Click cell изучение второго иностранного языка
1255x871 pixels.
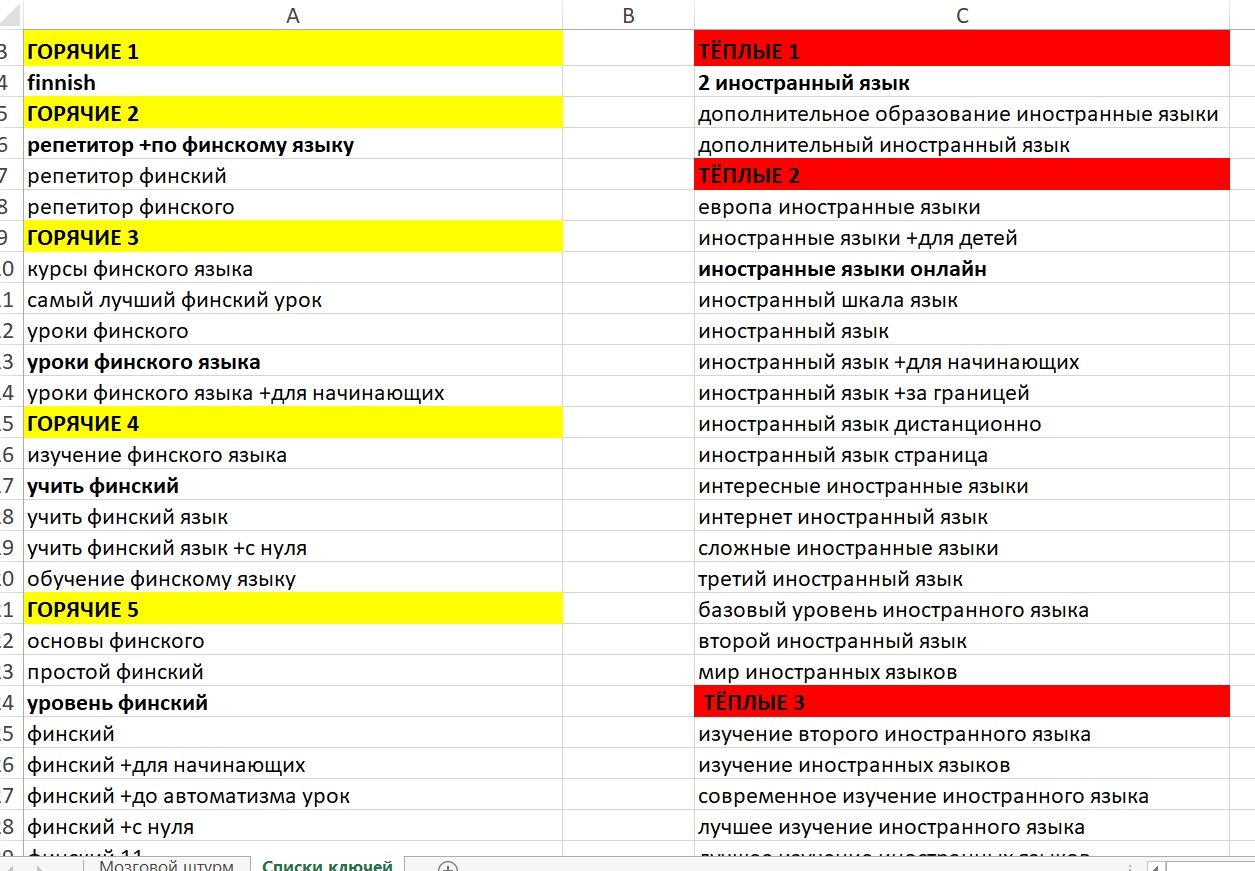[962, 733]
